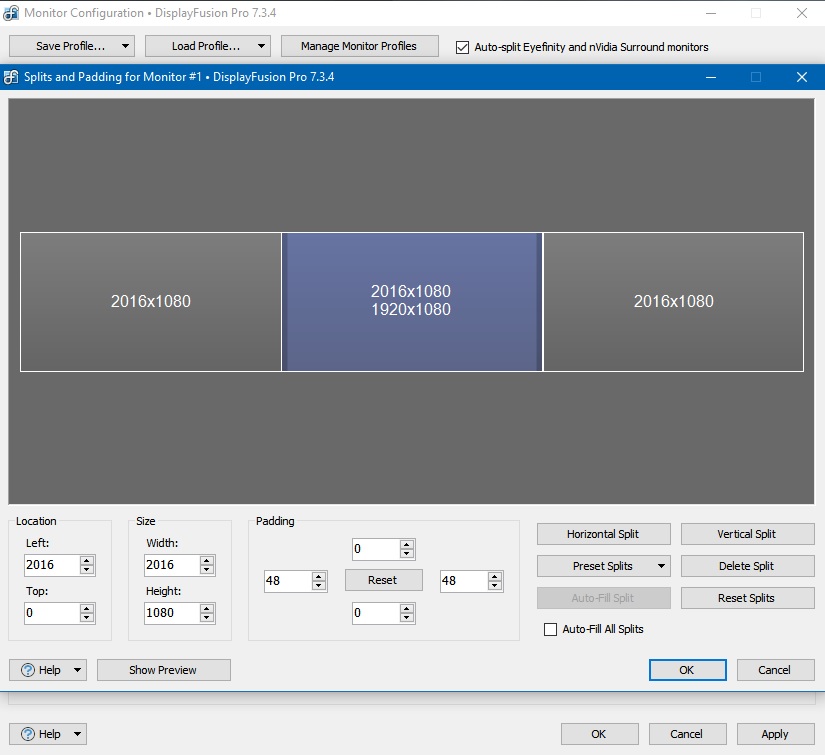Reset padding with the Reset button
This screenshot has width=825, height=755.
383,580
